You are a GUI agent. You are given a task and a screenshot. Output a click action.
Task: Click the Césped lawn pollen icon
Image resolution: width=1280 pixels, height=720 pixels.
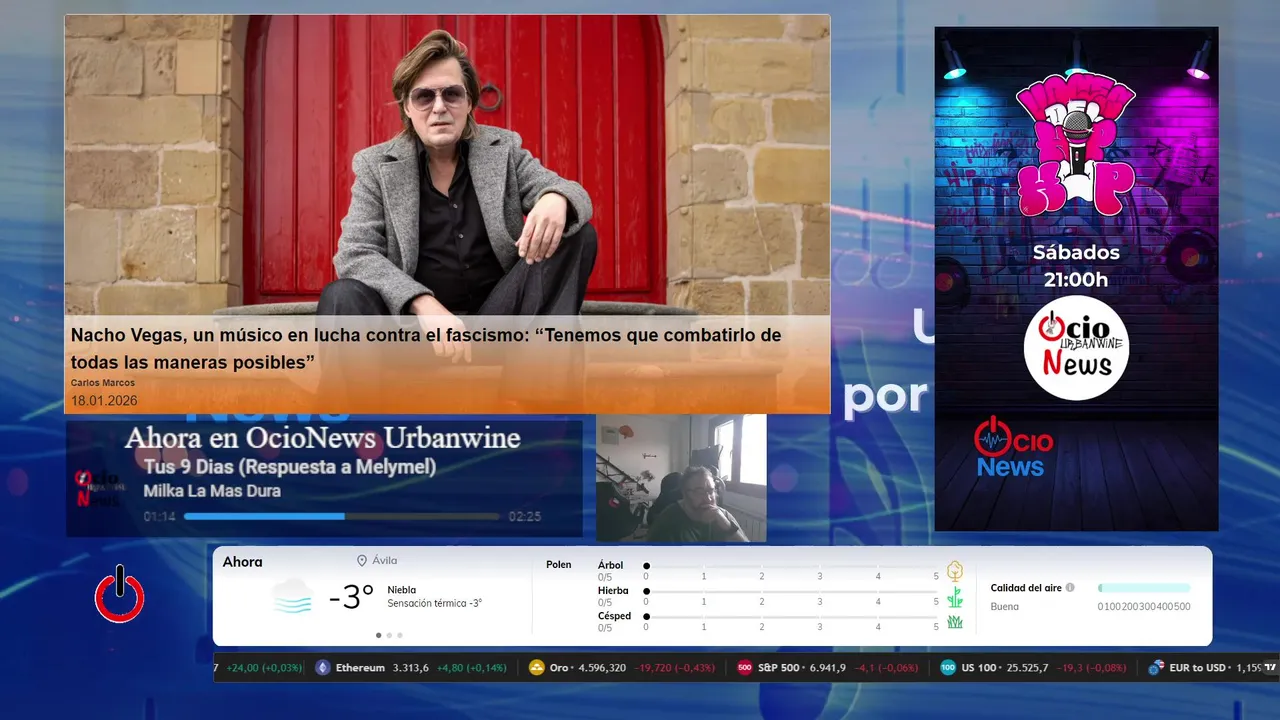point(955,622)
